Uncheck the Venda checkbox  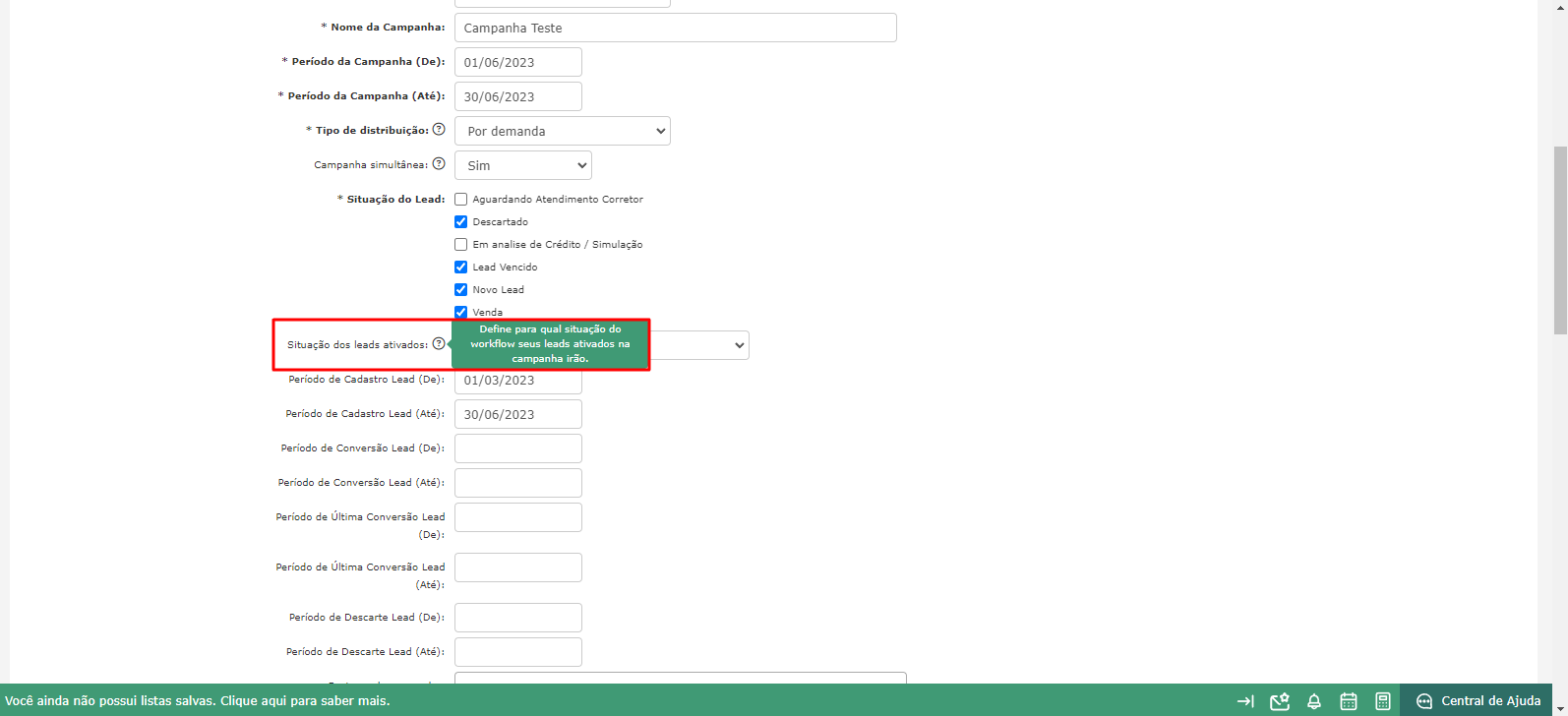[x=460, y=313]
